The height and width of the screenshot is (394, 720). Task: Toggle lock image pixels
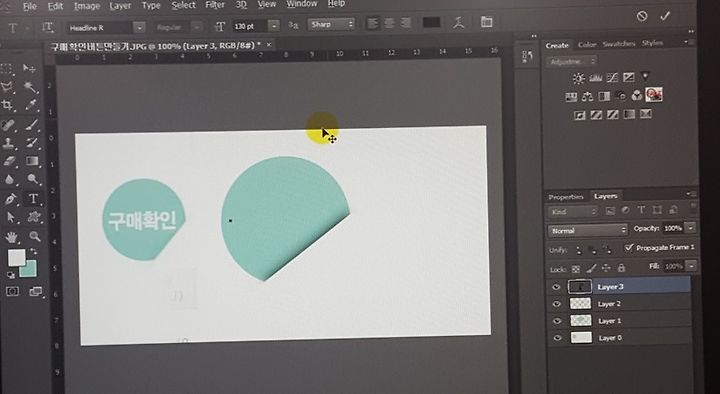click(591, 269)
